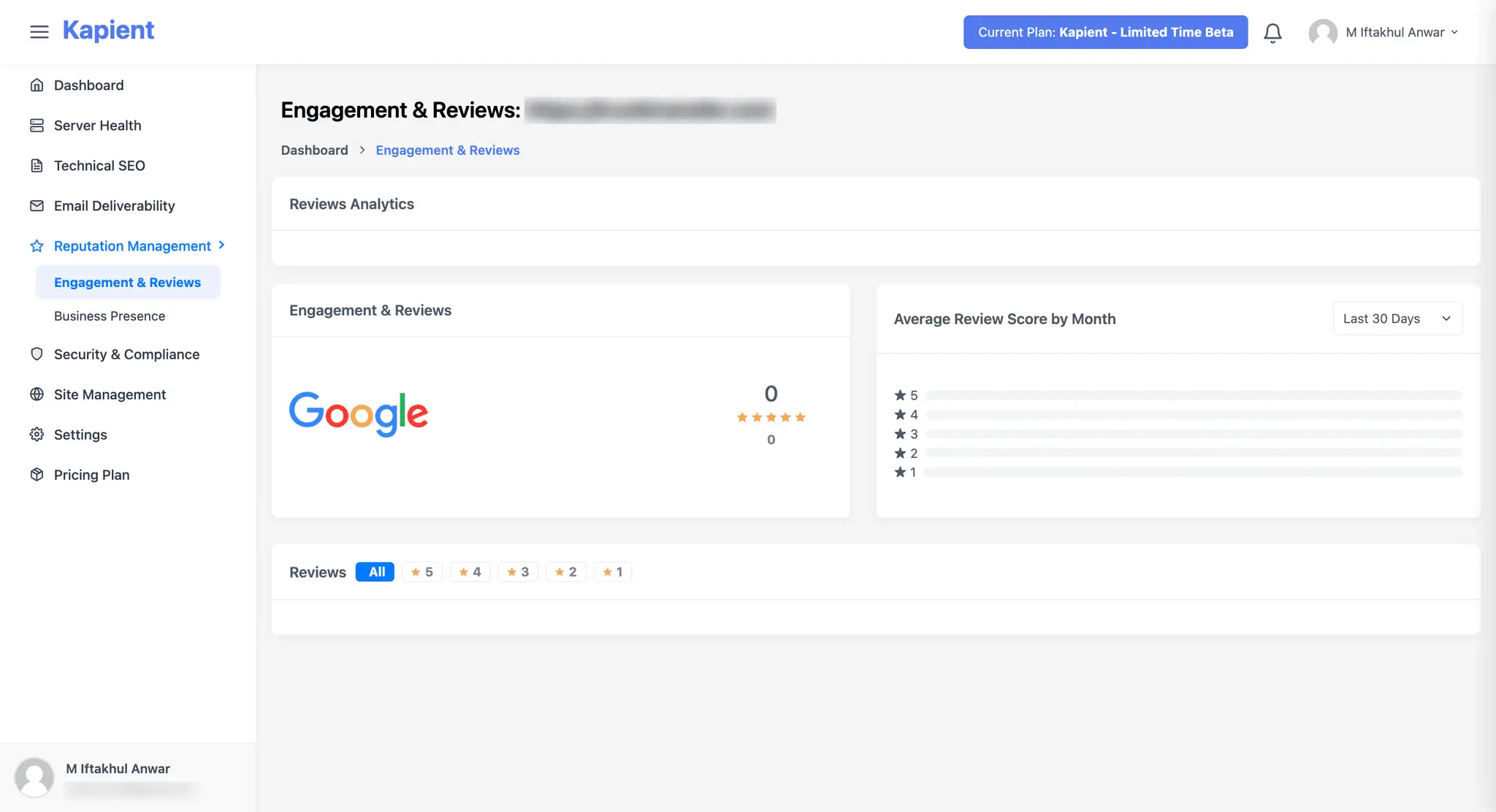Click M Iftakhul Anwar name in sidebar footer

[x=118, y=769]
